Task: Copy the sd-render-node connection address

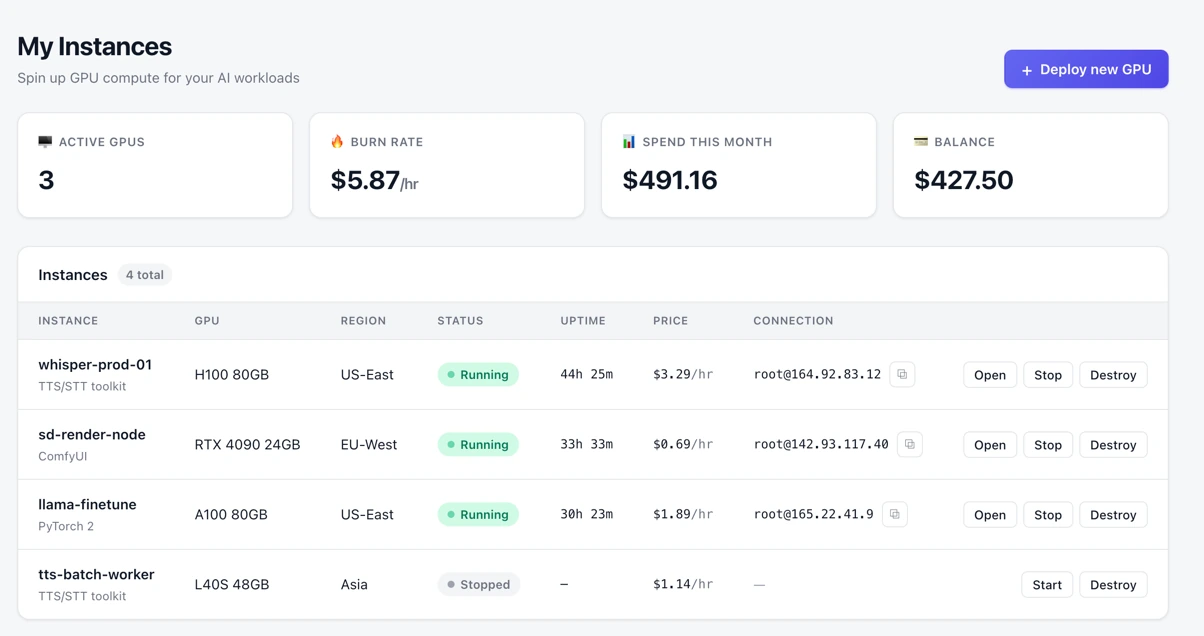Action: 910,444
